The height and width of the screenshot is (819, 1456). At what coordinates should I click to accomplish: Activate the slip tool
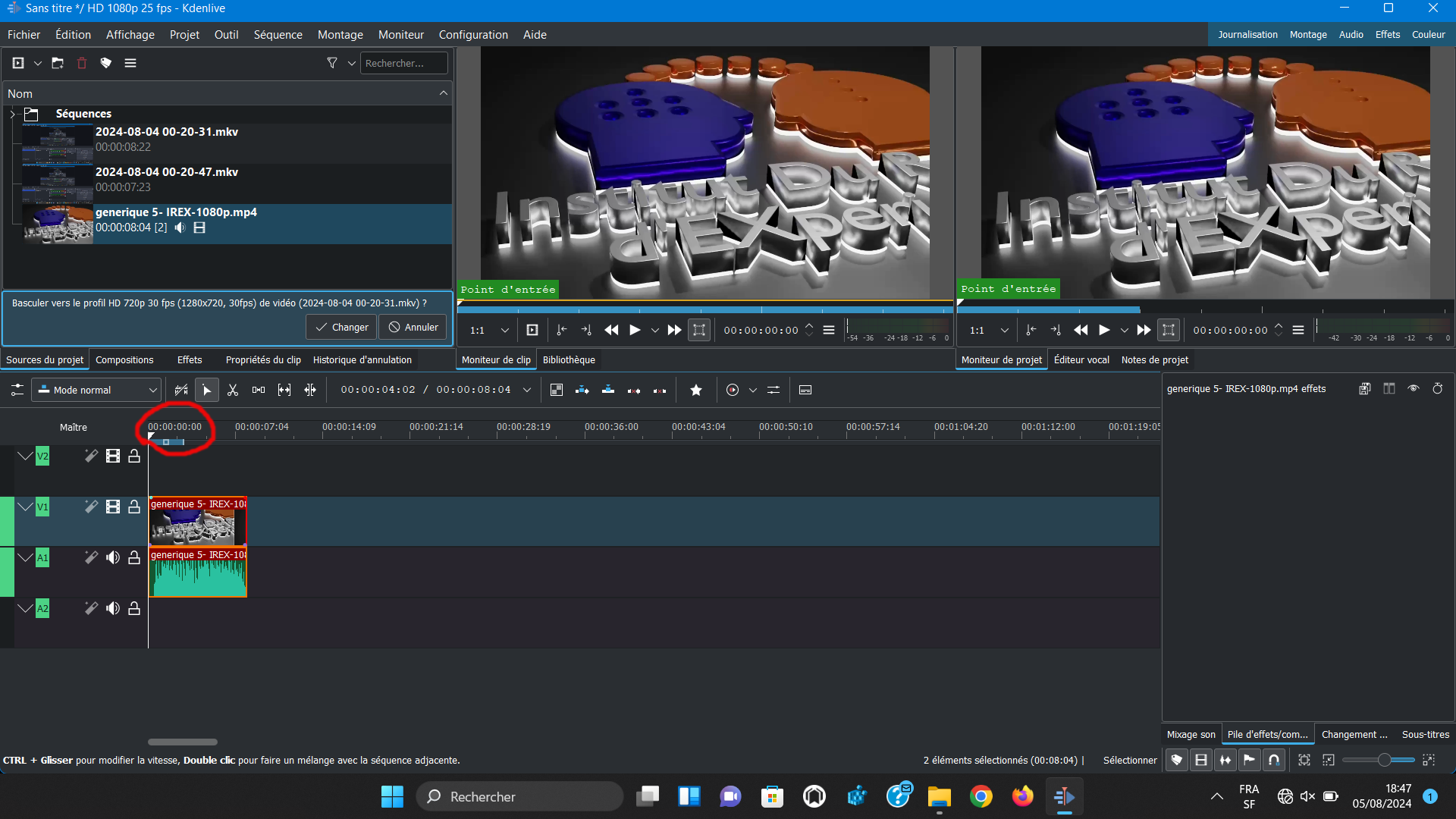(x=284, y=390)
